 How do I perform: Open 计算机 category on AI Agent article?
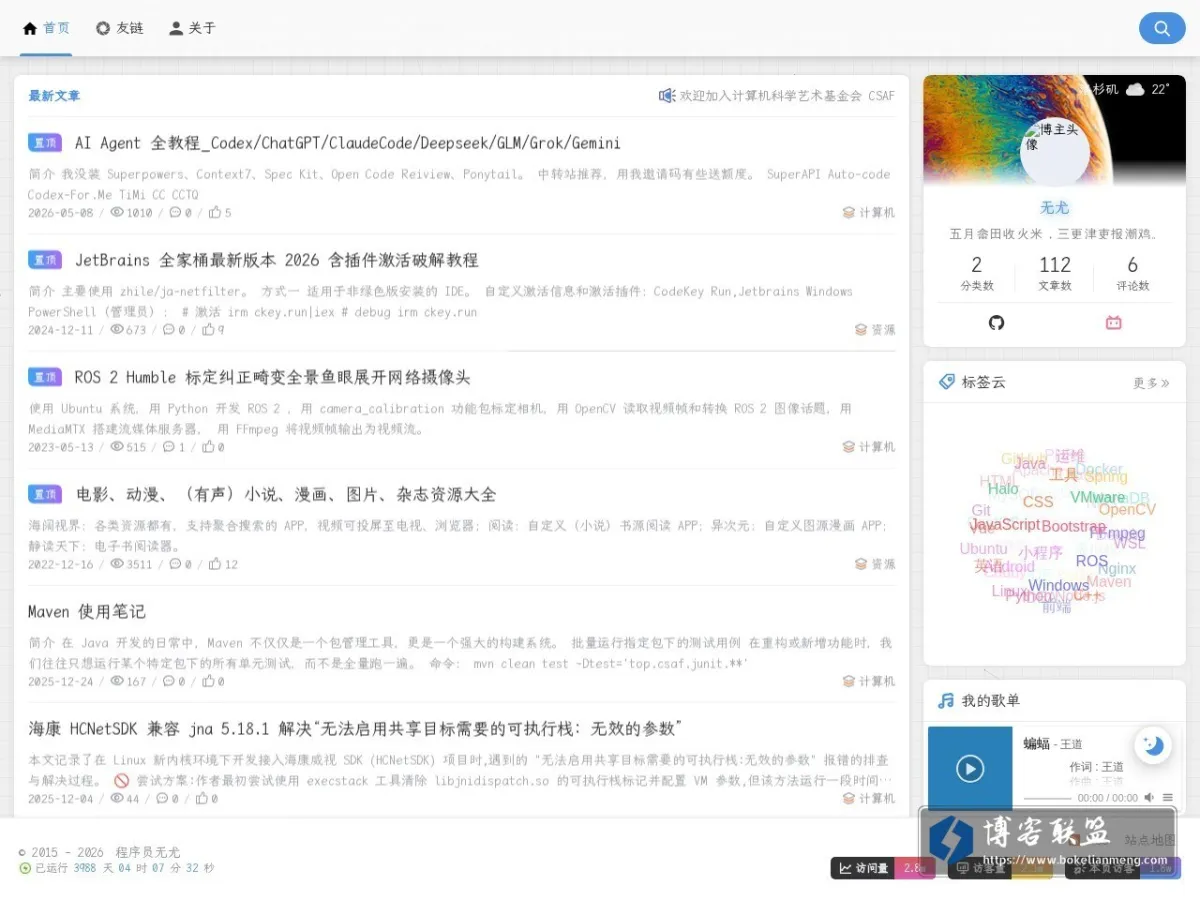[869, 212]
